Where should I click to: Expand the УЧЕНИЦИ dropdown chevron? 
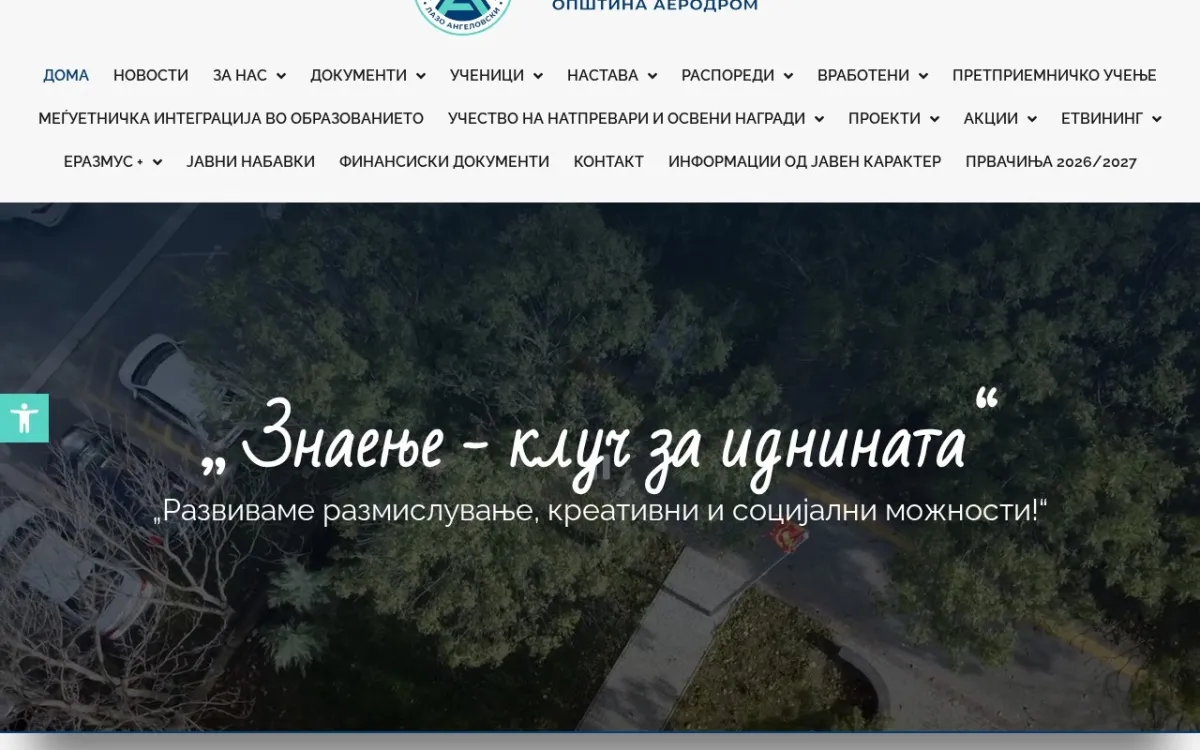(538, 76)
